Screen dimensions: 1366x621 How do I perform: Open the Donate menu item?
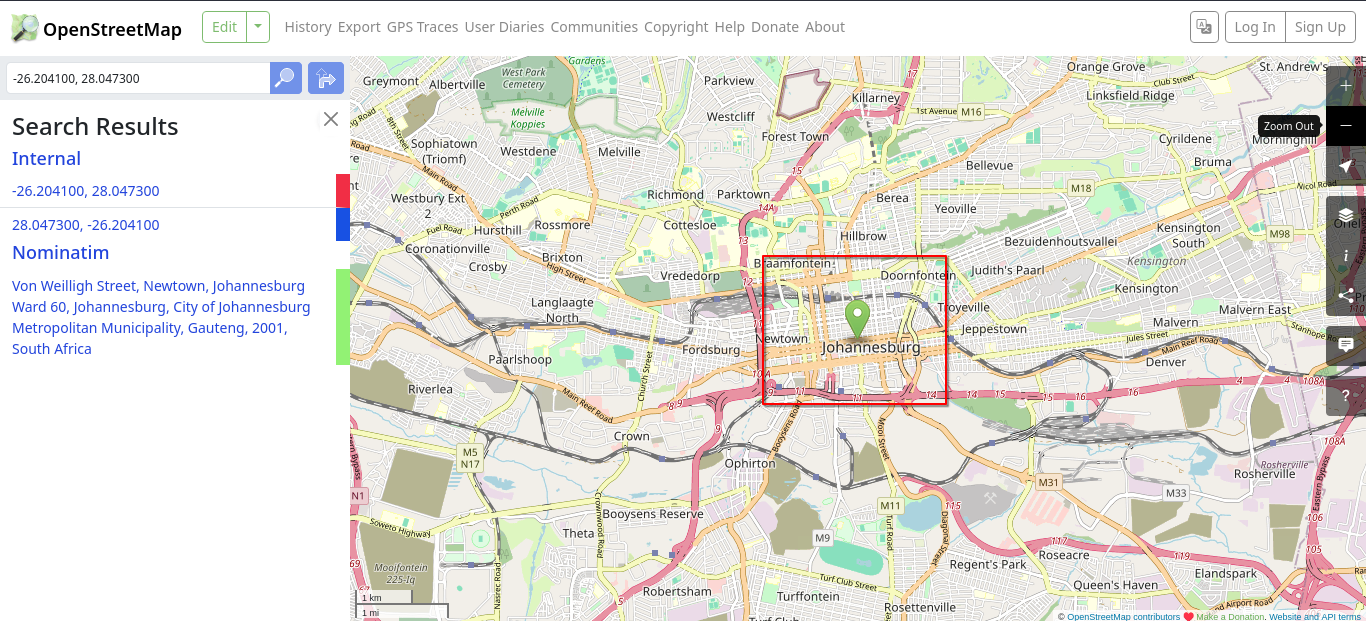click(x=775, y=27)
